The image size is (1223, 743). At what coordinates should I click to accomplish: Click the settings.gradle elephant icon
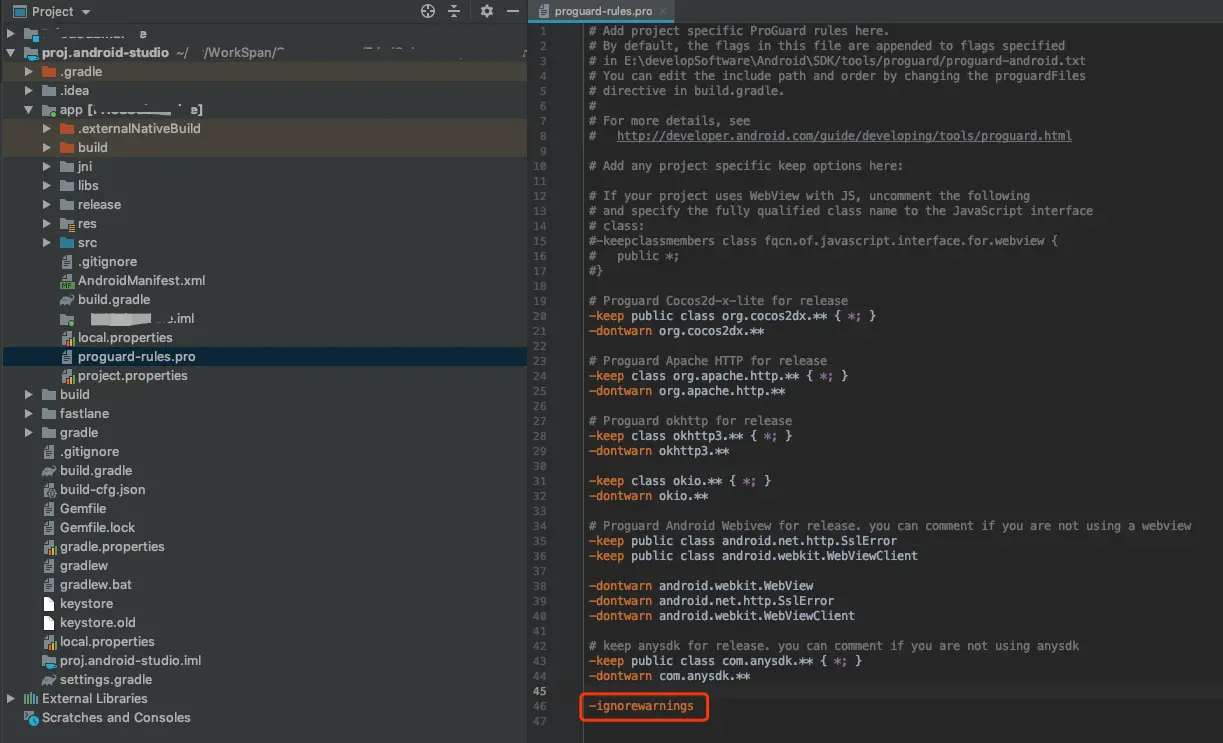pyautogui.click(x=50, y=680)
